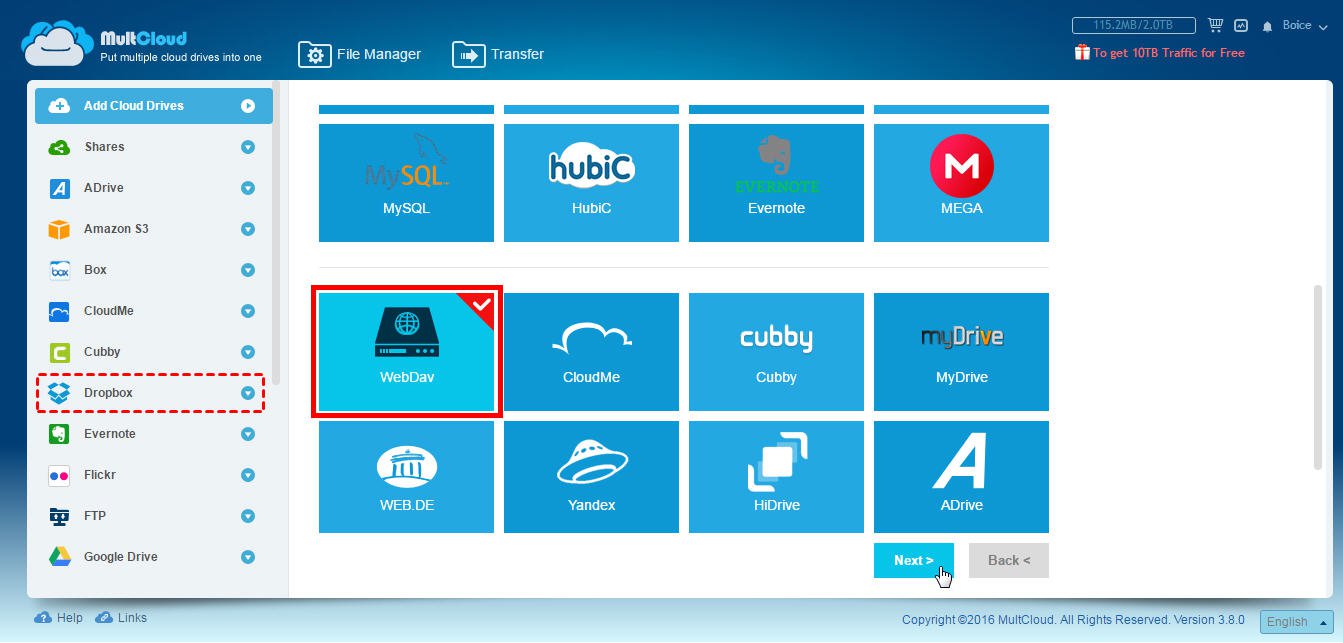Open Cubby entry in sidebar
This screenshot has width=1343, height=643.
click(154, 352)
